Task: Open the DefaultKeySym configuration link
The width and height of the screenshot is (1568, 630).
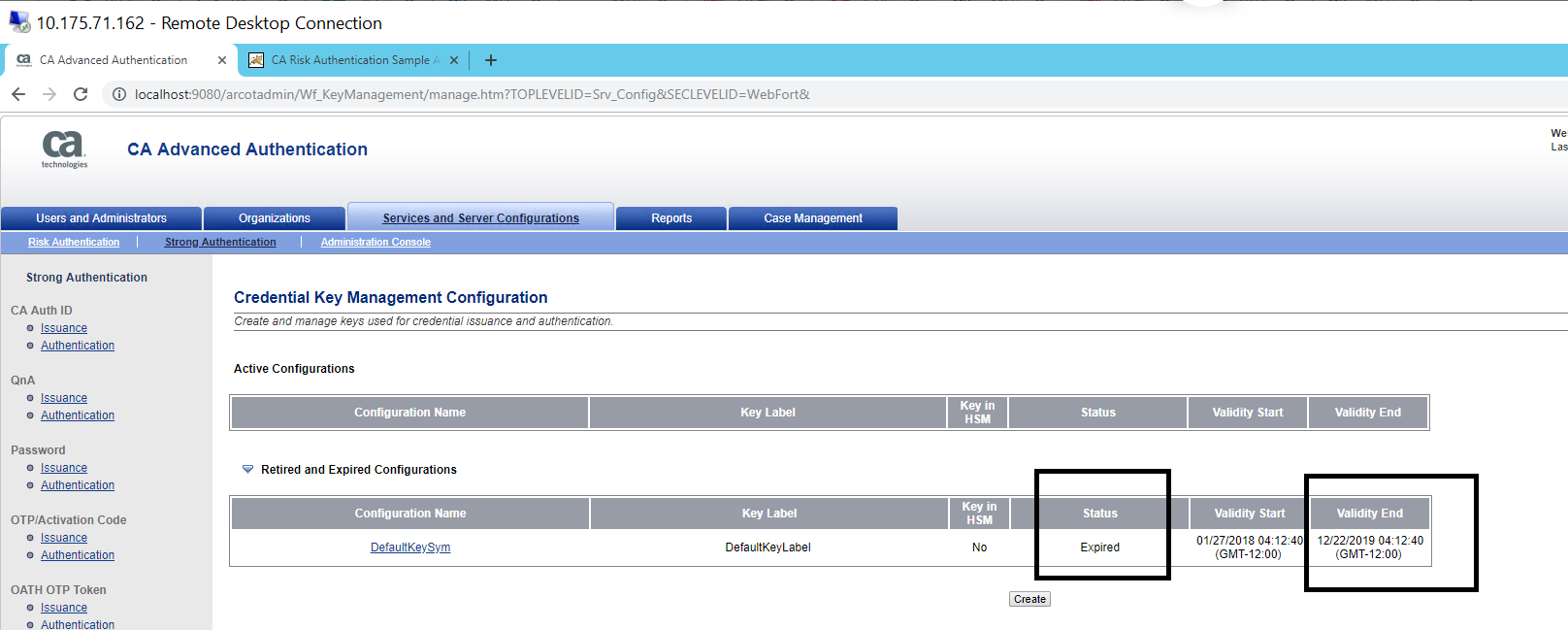Action: point(410,547)
